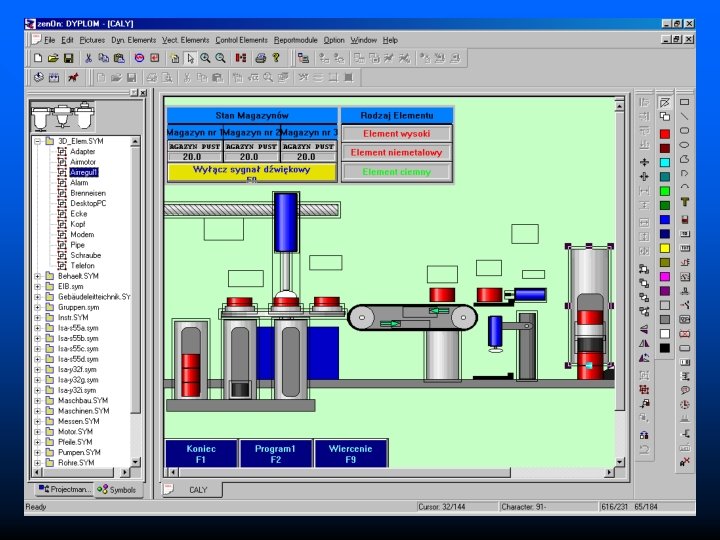Expand the Instr.SYM folder
720x540 pixels.
[38, 317]
